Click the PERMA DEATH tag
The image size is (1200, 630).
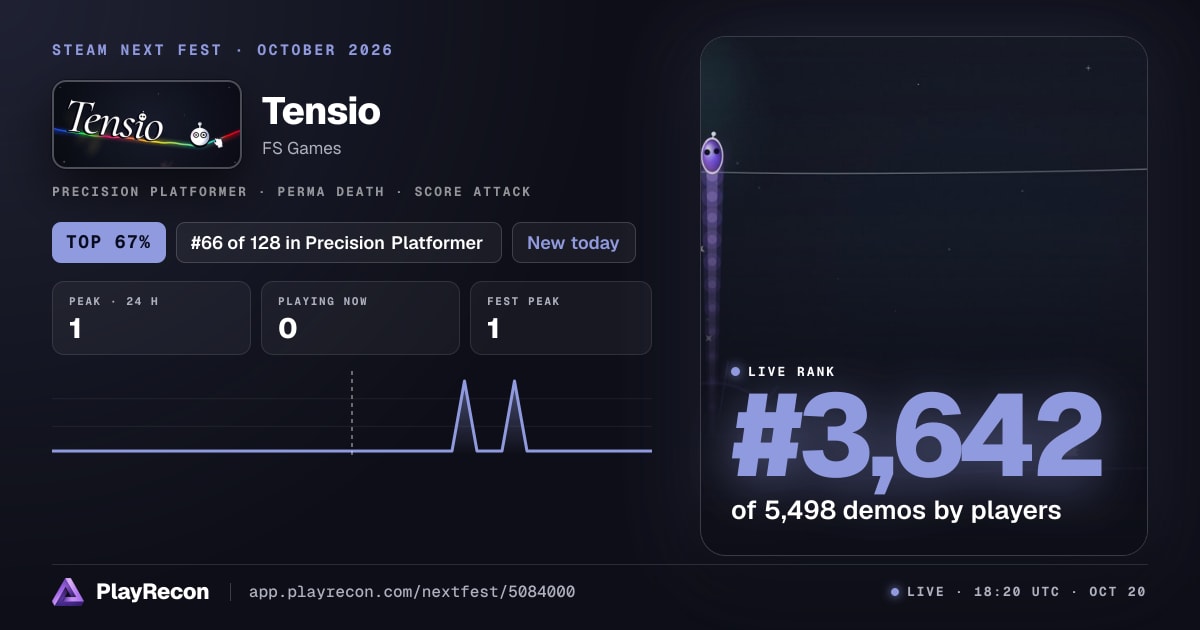coord(330,191)
